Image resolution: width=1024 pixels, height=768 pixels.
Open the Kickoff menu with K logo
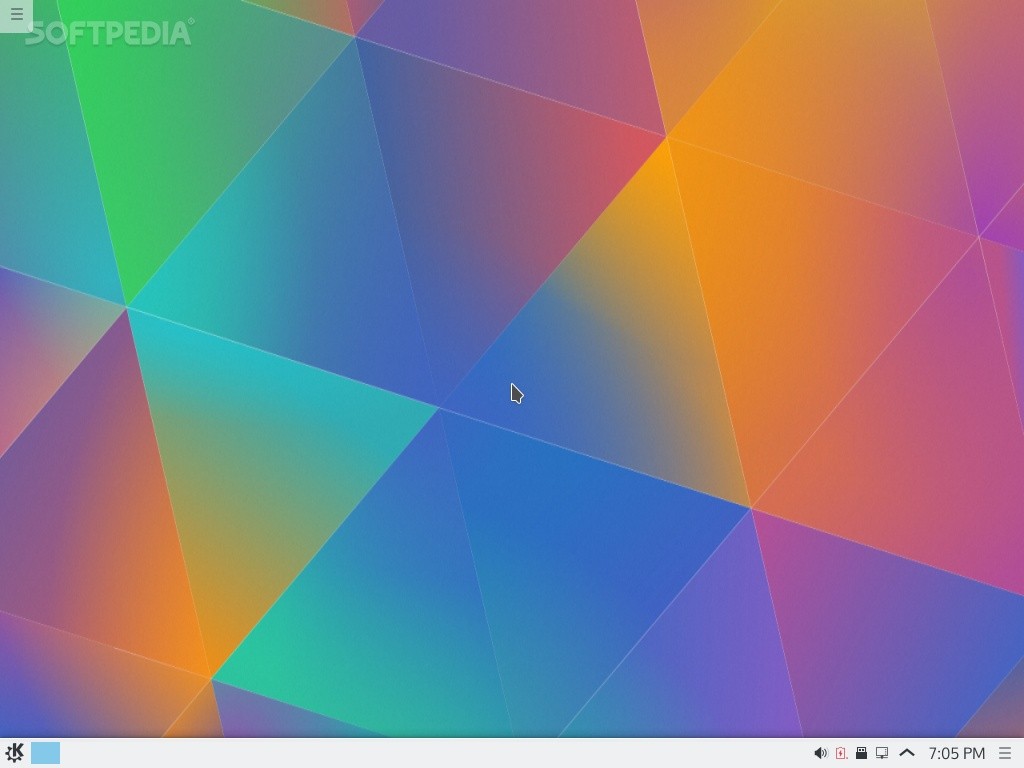point(15,753)
